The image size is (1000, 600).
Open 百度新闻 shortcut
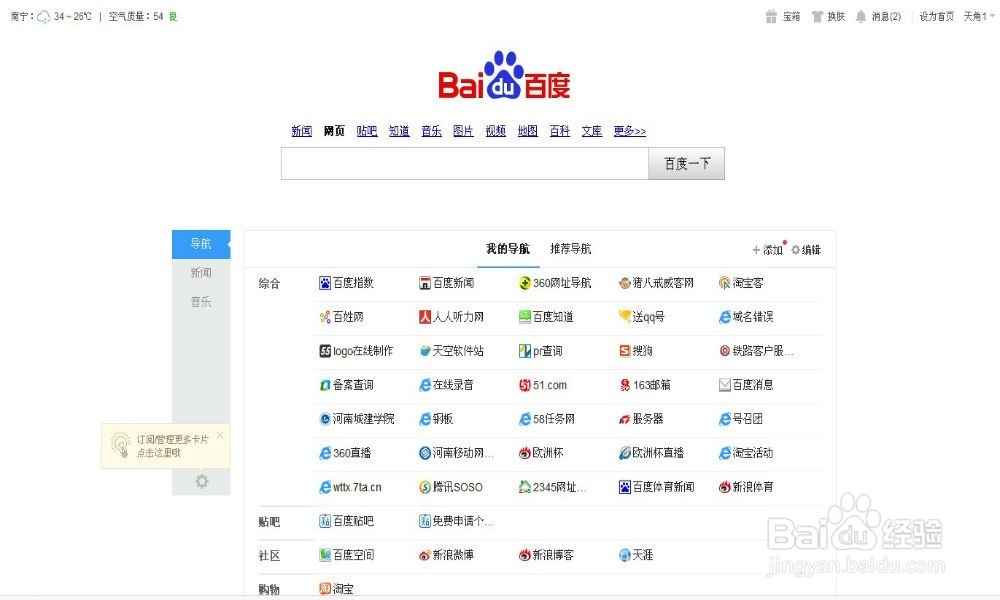point(446,282)
